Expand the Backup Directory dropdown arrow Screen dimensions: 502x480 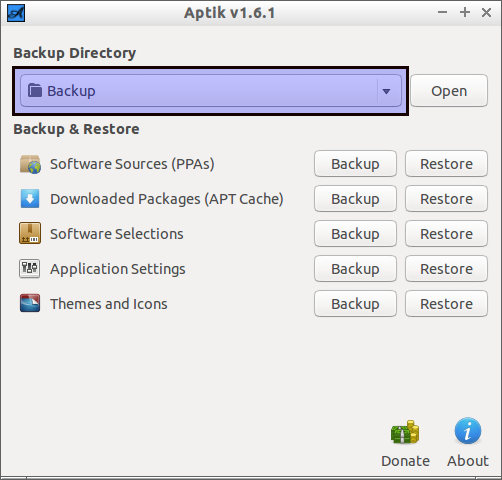click(x=386, y=91)
